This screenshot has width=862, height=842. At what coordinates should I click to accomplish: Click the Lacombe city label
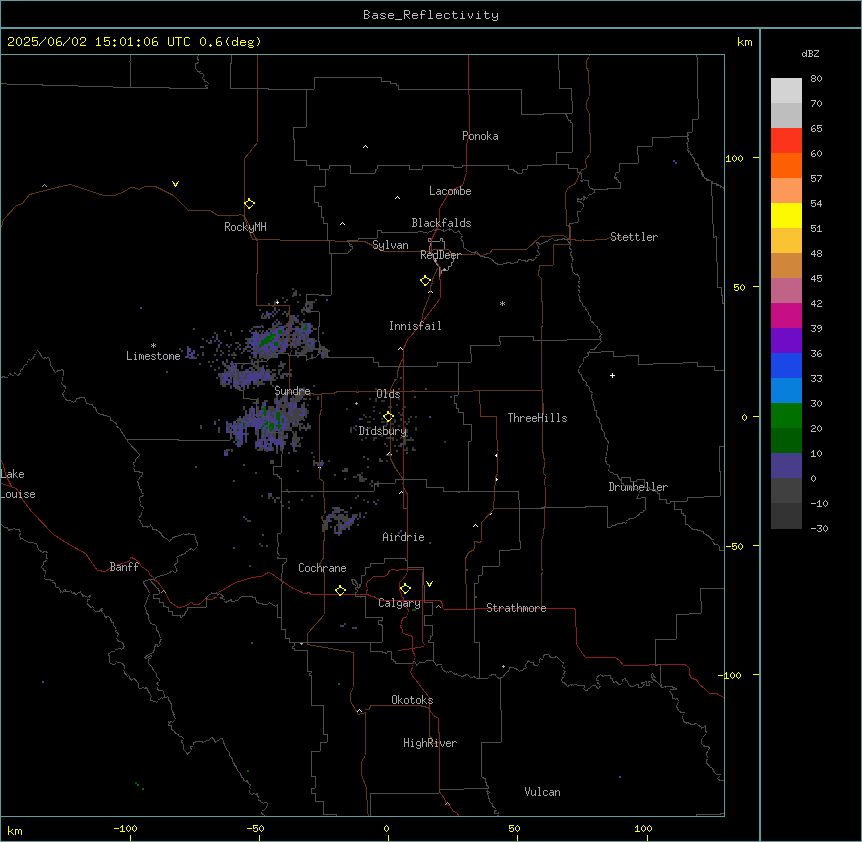[450, 191]
